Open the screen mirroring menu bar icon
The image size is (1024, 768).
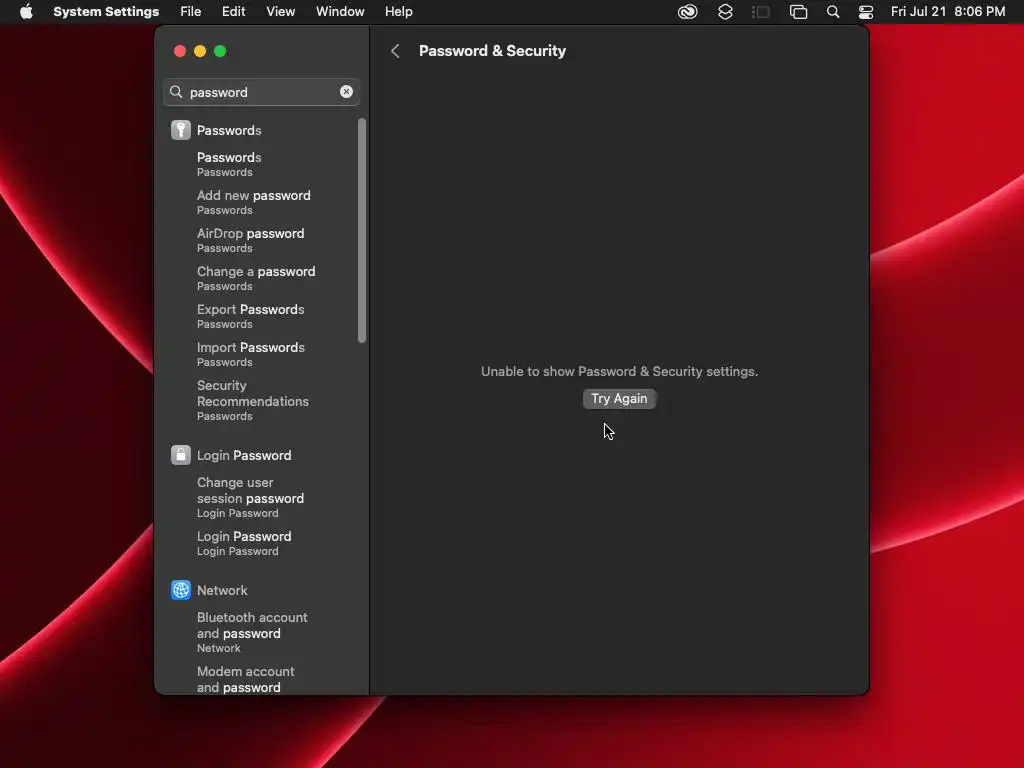(x=798, y=12)
